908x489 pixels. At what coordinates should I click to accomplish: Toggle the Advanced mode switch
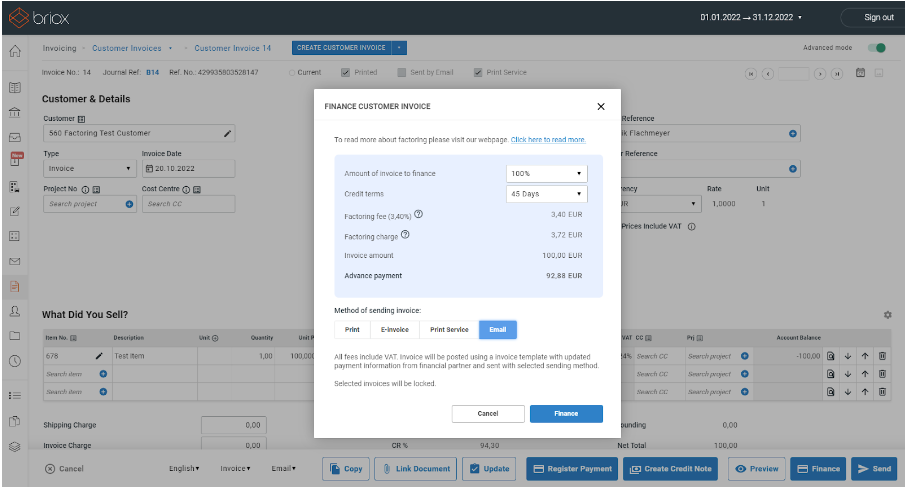click(x=876, y=48)
